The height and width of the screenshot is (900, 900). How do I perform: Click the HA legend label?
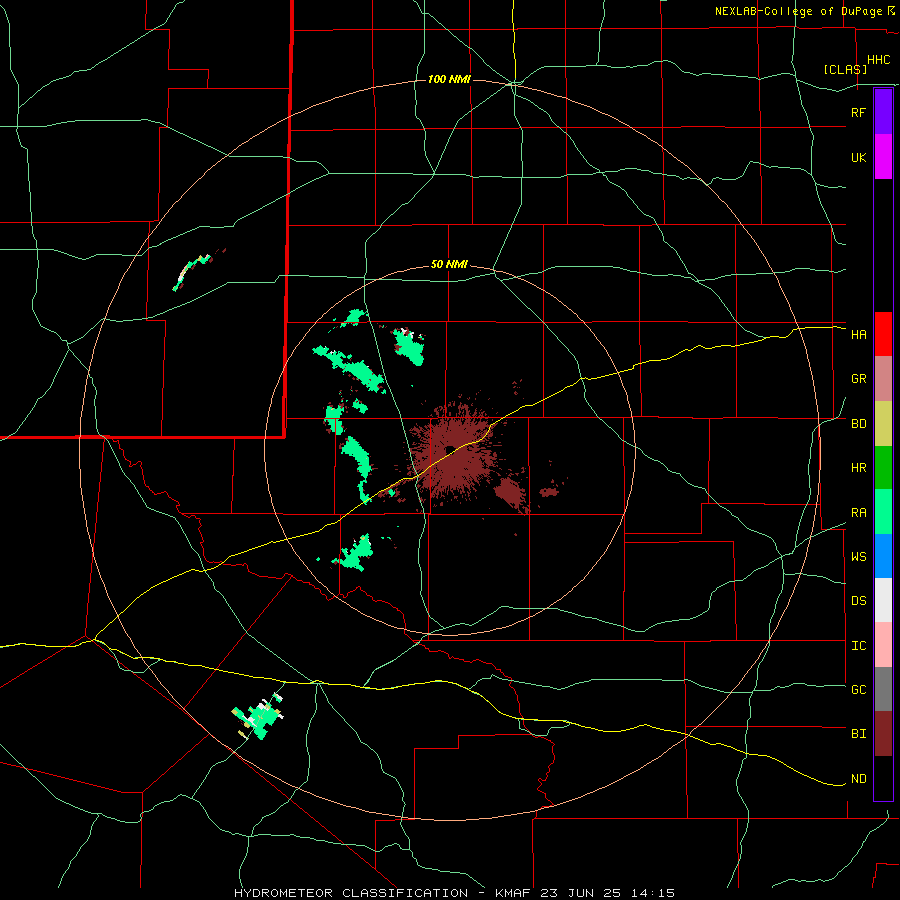[858, 334]
